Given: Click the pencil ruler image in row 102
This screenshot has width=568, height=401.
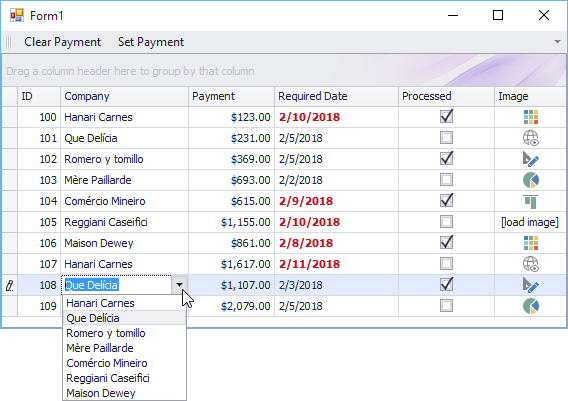Looking at the screenshot, I should pos(531,159).
